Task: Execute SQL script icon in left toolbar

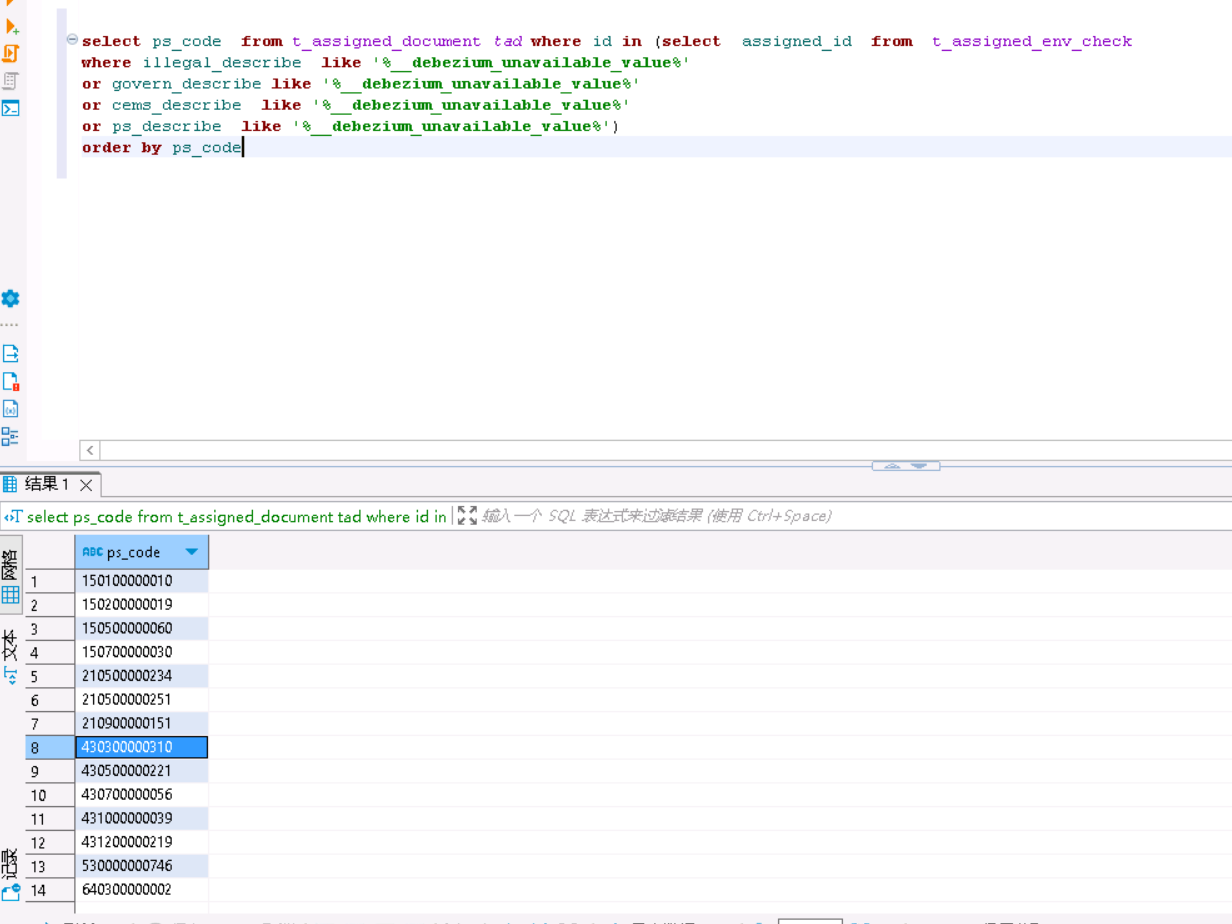Action: pyautogui.click(x=11, y=54)
